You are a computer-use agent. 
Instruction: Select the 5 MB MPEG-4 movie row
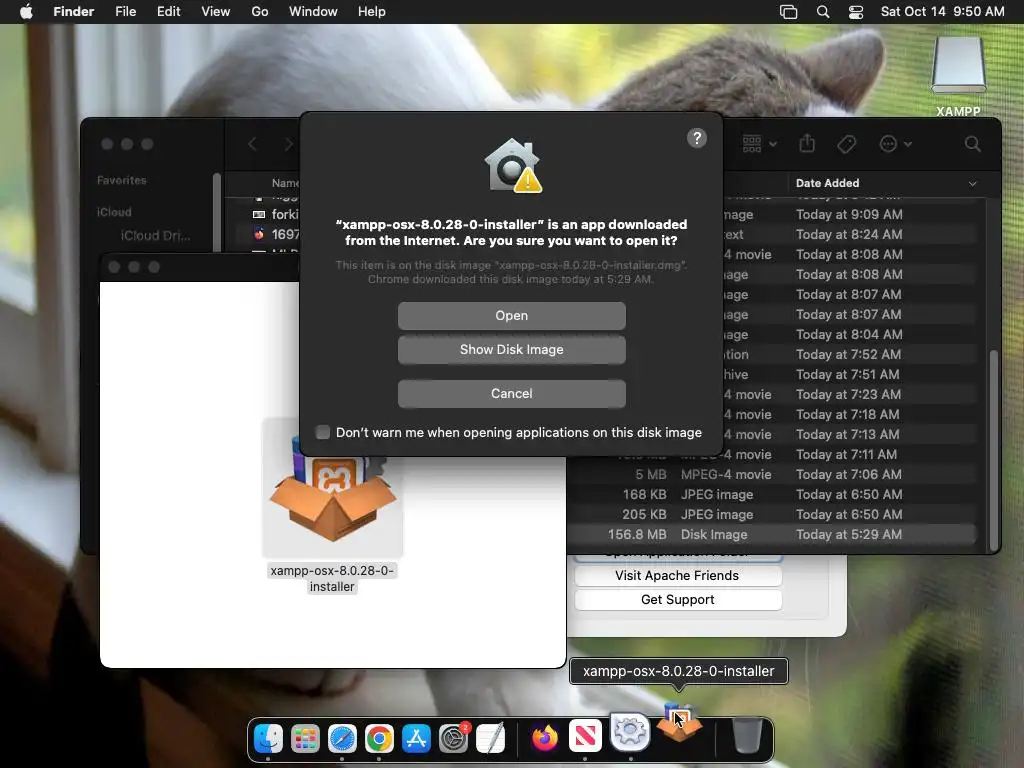[x=771, y=474]
